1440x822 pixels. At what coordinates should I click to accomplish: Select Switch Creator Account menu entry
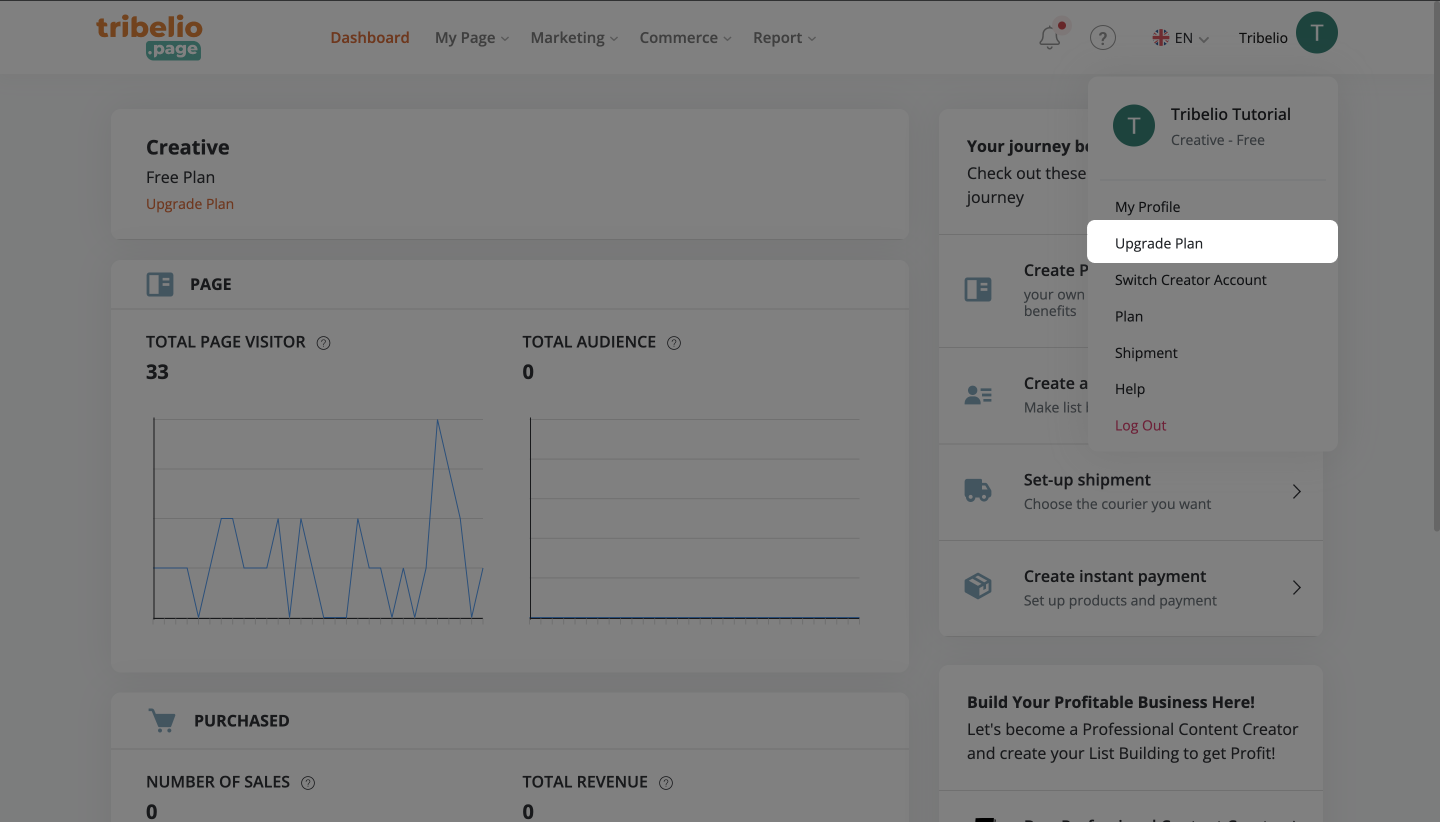tap(1190, 280)
